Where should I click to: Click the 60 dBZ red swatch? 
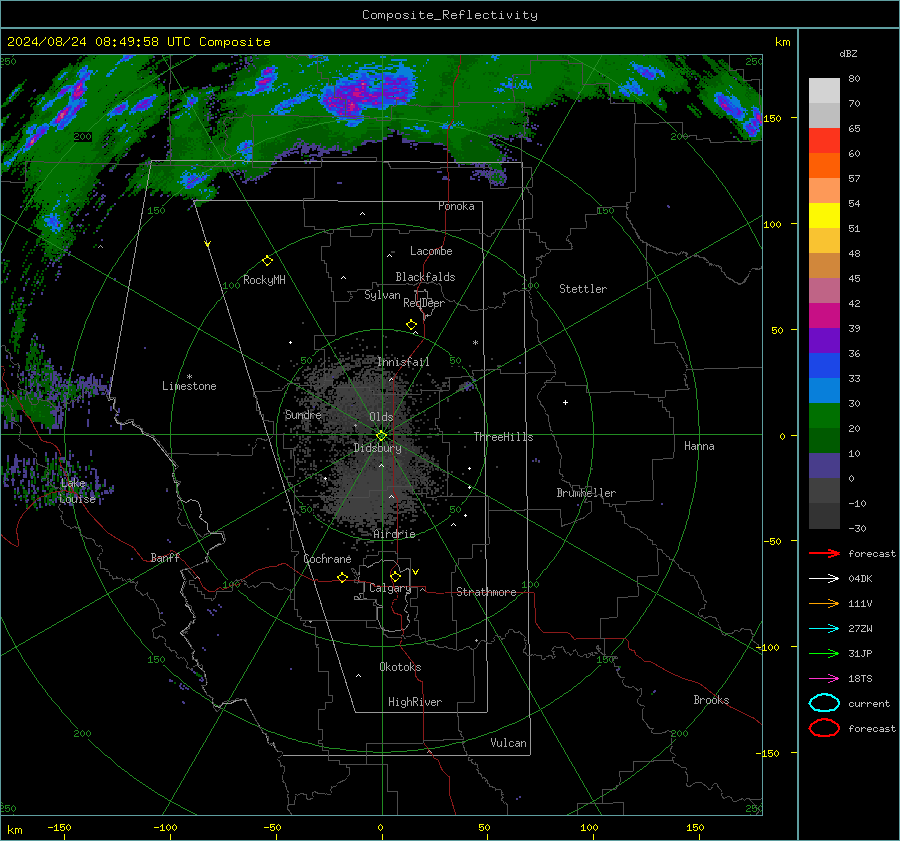(824, 141)
